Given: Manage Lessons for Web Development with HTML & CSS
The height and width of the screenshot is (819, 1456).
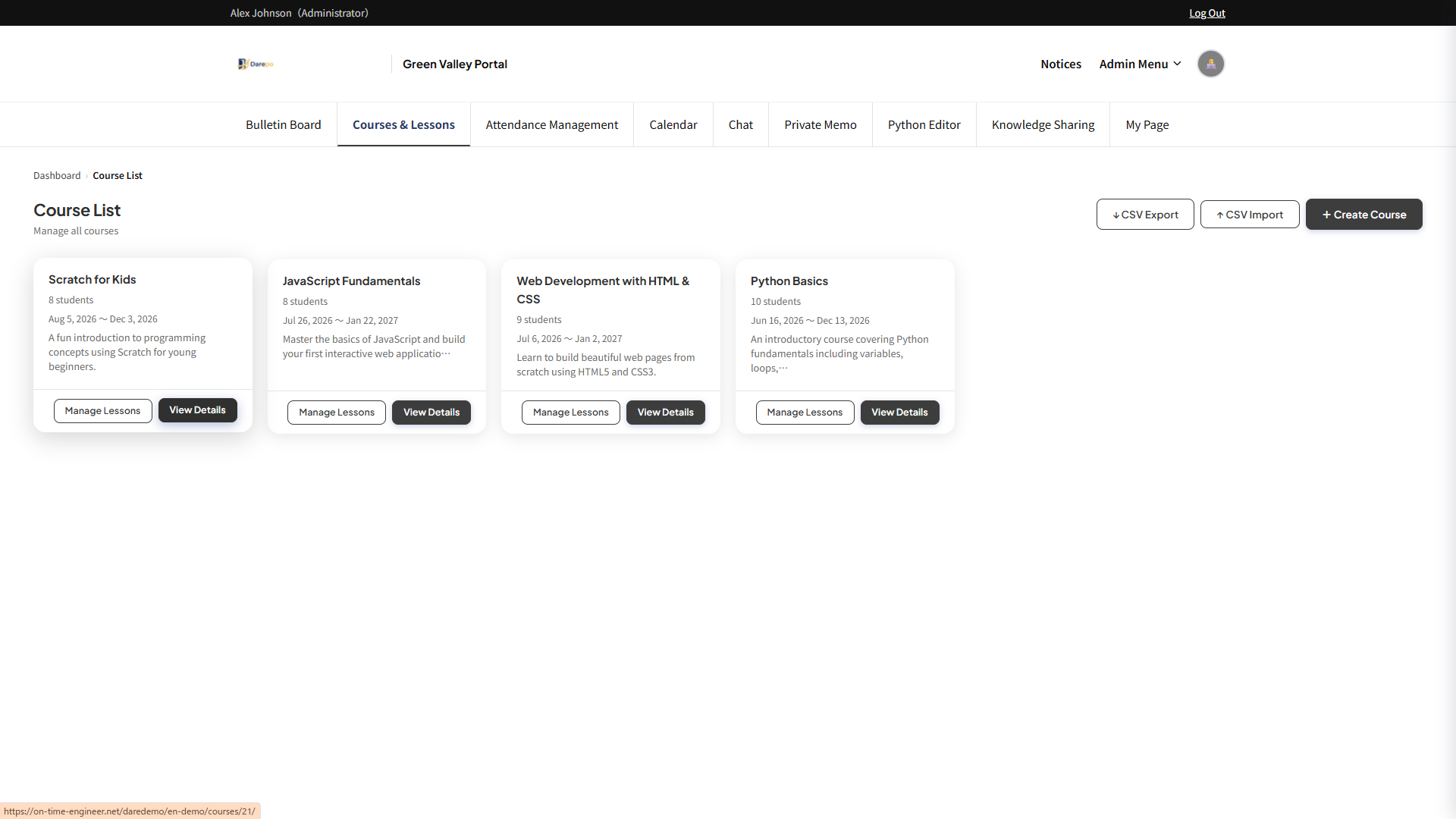Looking at the screenshot, I should pyautogui.click(x=571, y=413).
